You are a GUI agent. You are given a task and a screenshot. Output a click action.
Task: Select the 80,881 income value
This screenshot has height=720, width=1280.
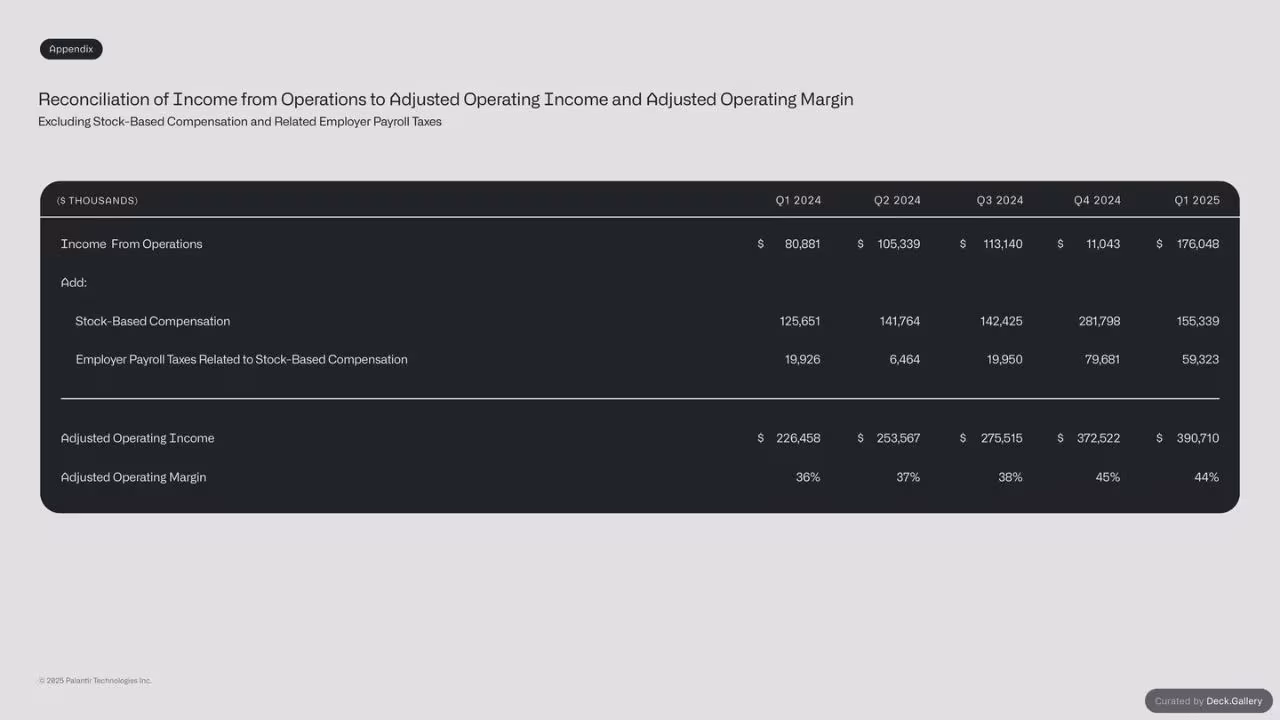(802, 244)
